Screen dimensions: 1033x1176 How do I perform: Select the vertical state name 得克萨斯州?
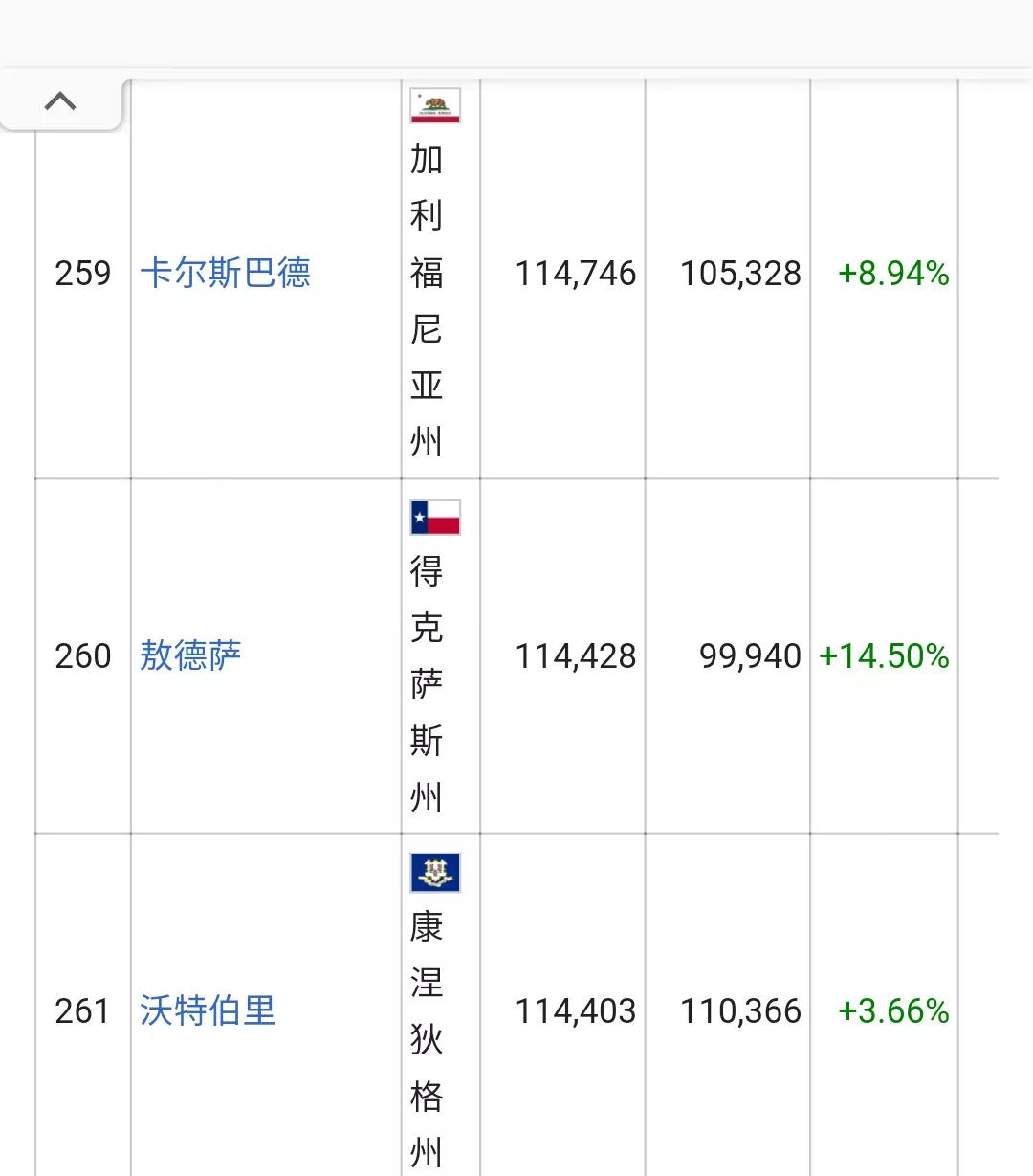tap(427, 684)
